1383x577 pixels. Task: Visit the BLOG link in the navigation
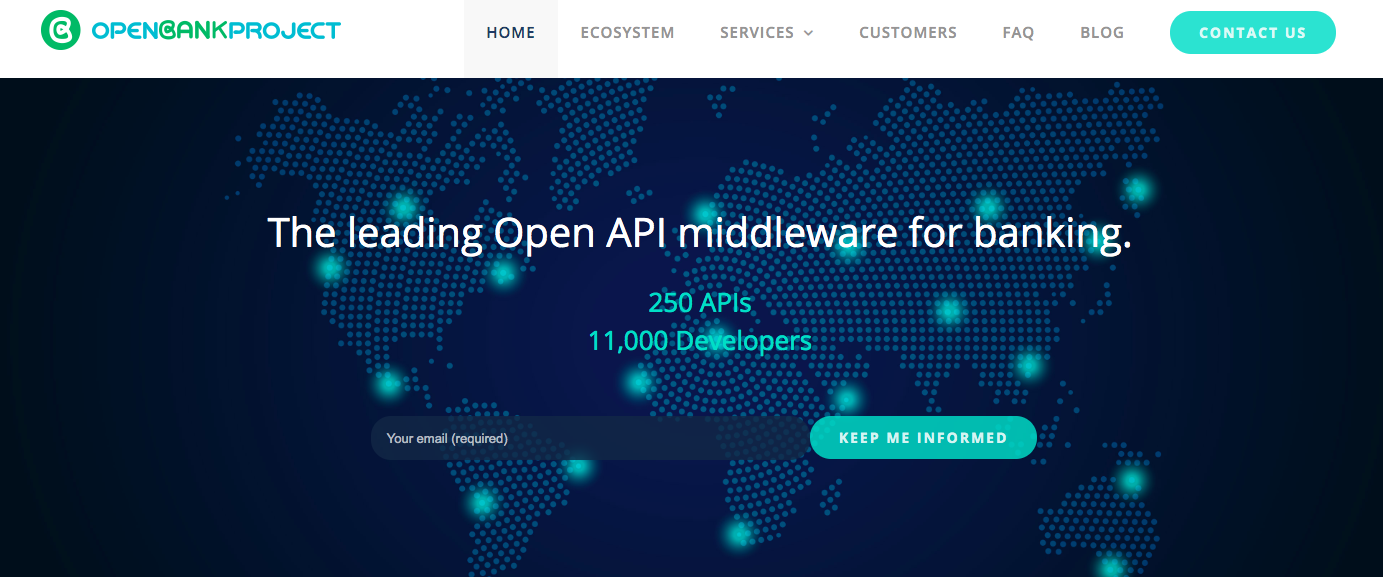point(1102,33)
